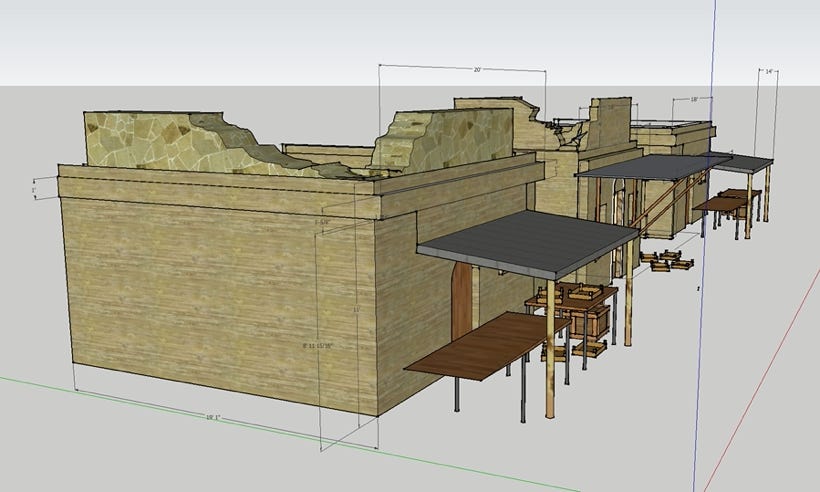This screenshot has width=820, height=492.
Task: Select the distant table under far awning
Action: pos(722,203)
